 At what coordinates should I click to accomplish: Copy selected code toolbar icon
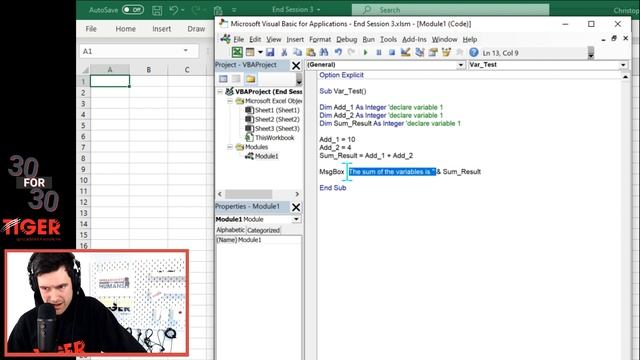pos(297,52)
